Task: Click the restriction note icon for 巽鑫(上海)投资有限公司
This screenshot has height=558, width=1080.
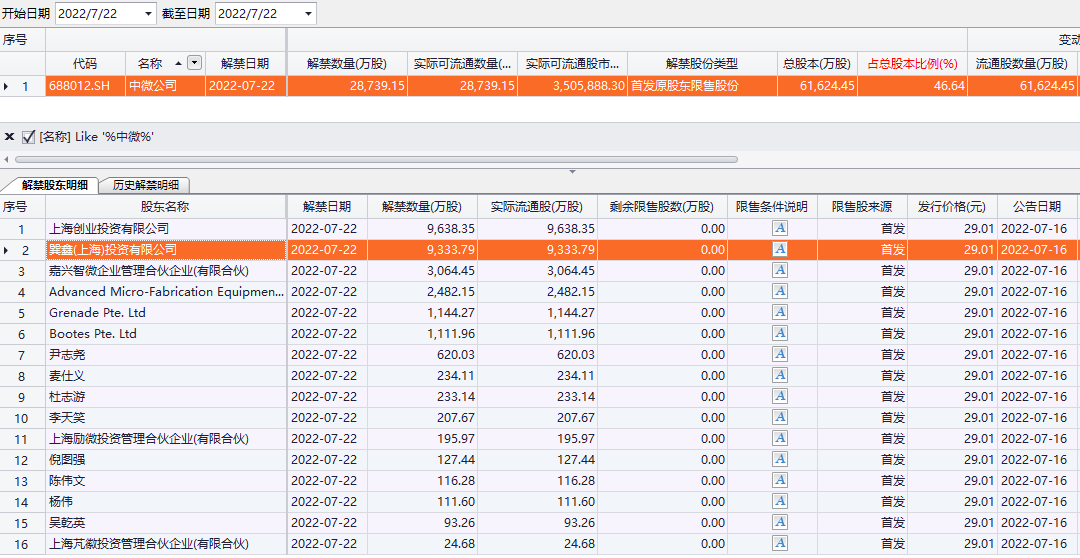Action: [780, 250]
